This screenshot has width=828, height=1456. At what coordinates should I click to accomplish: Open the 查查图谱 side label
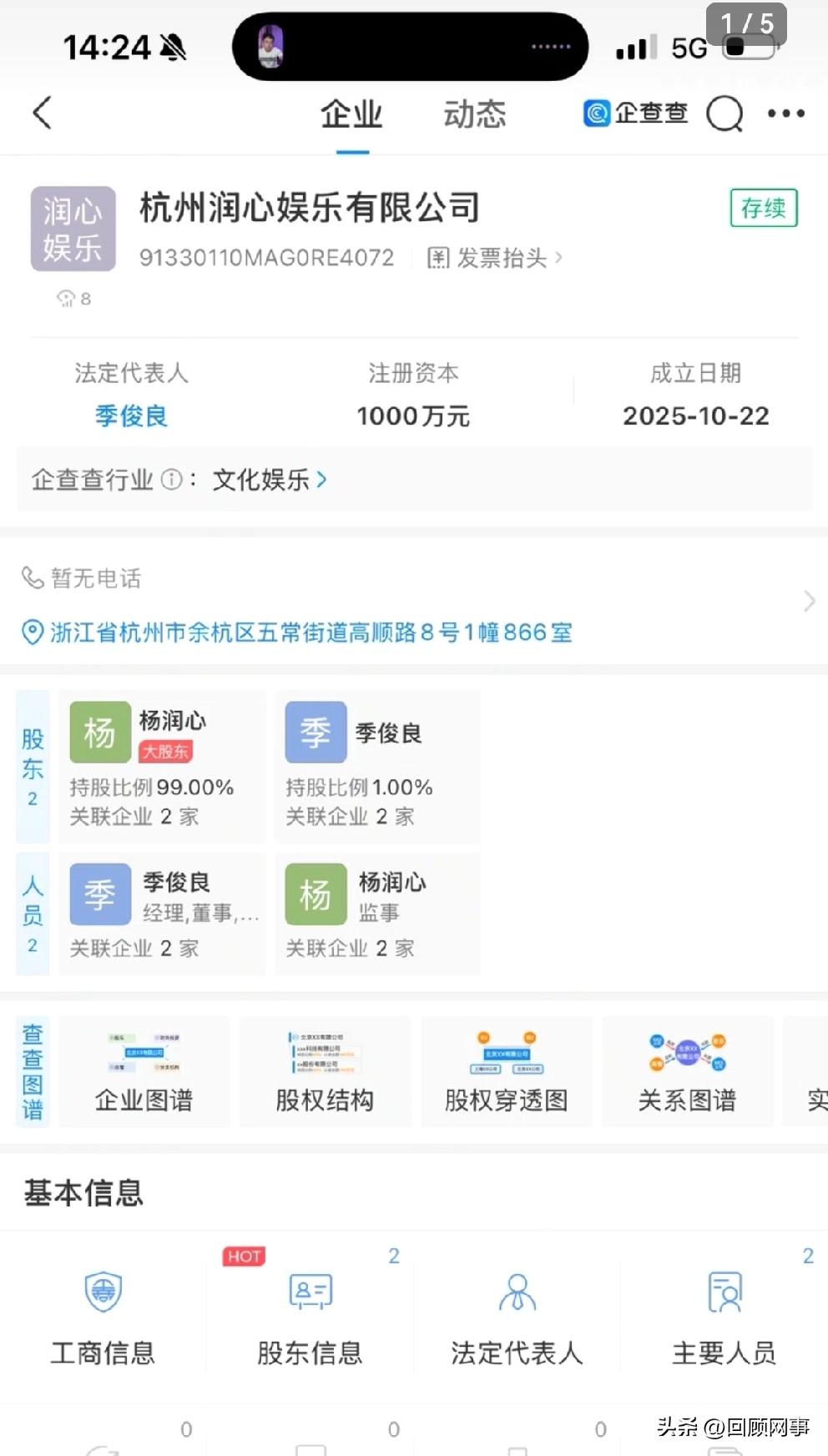pos(33,1072)
